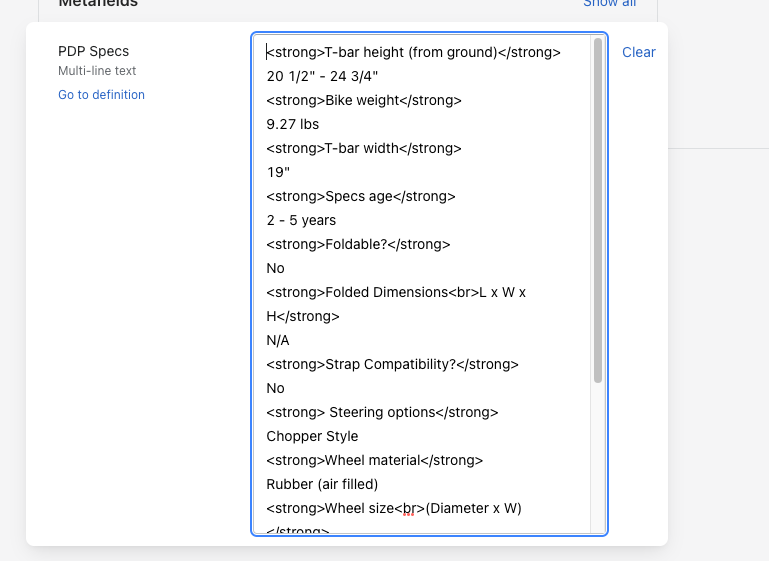
Task: Open the Go to definition link
Action: (101, 95)
